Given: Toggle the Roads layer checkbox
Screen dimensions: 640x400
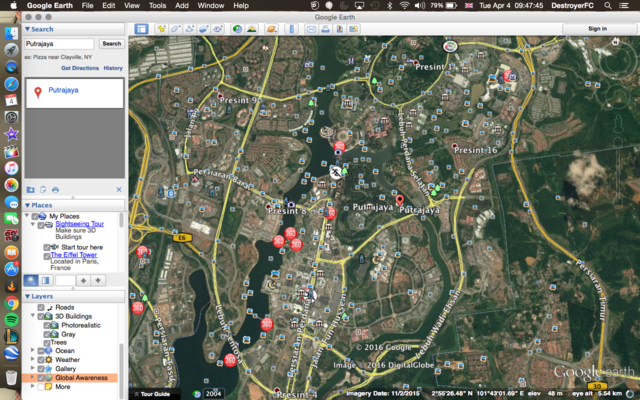Looking at the screenshot, I should (41, 307).
